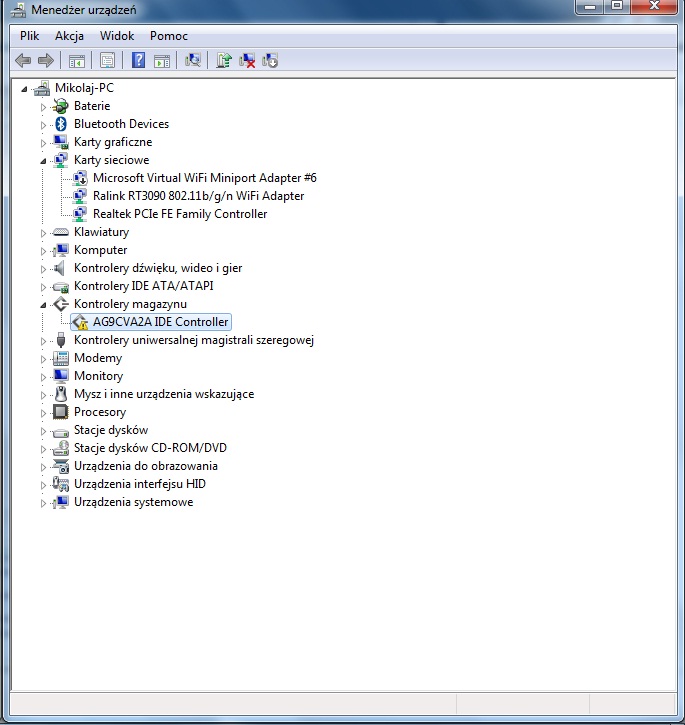Collapse the Karty sieciowe category
The height and width of the screenshot is (725, 685).
[43, 161]
